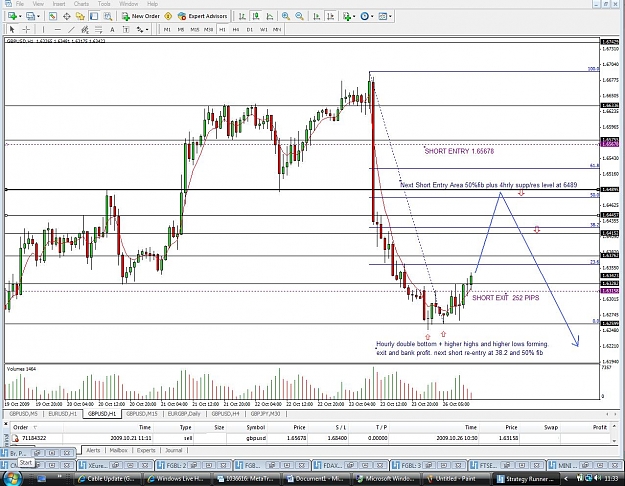Select the Text Label tool
Image resolution: width=625 pixels, height=486 pixels.
coord(126,30)
